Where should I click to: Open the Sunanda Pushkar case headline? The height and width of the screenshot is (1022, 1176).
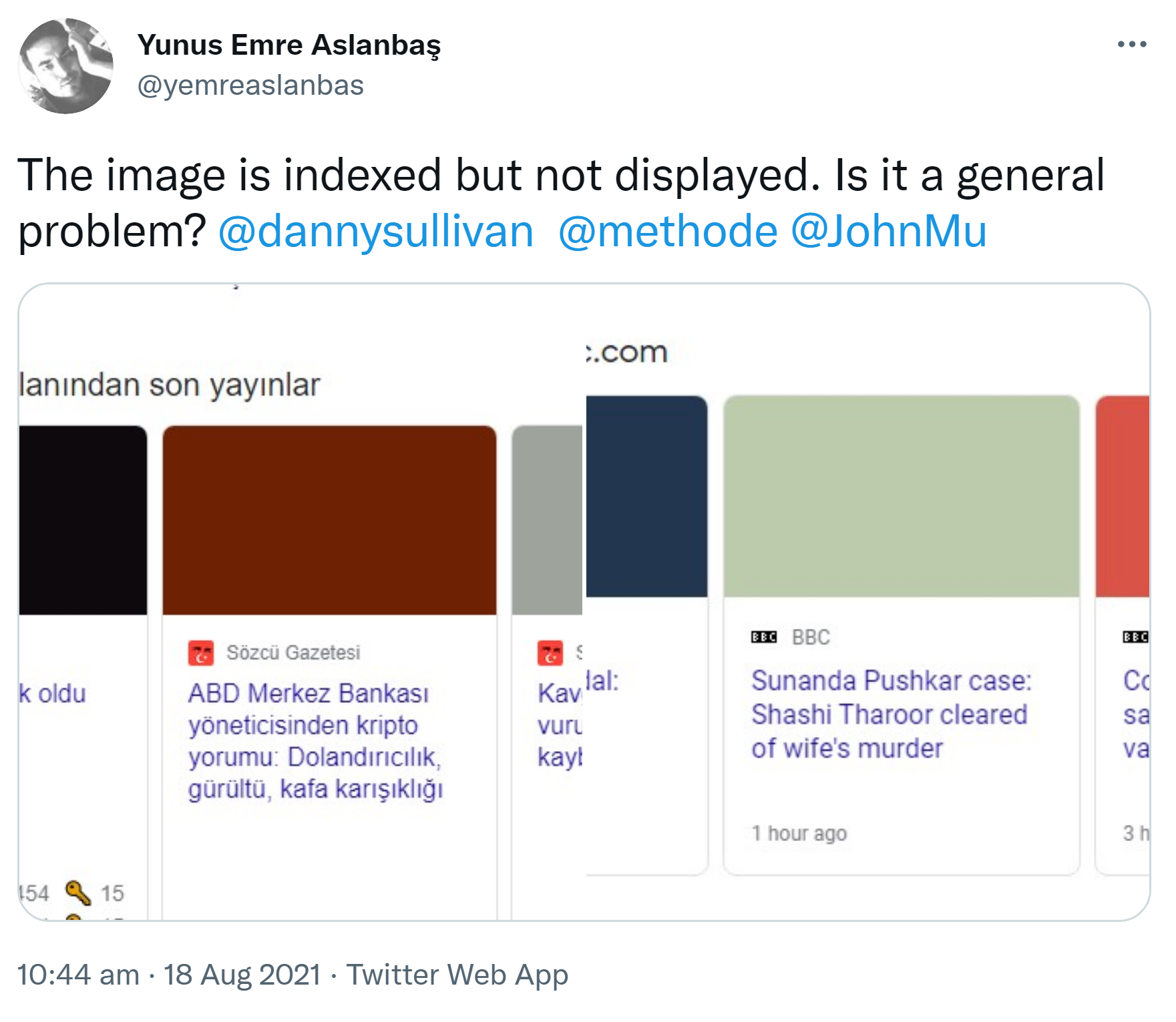point(891,714)
